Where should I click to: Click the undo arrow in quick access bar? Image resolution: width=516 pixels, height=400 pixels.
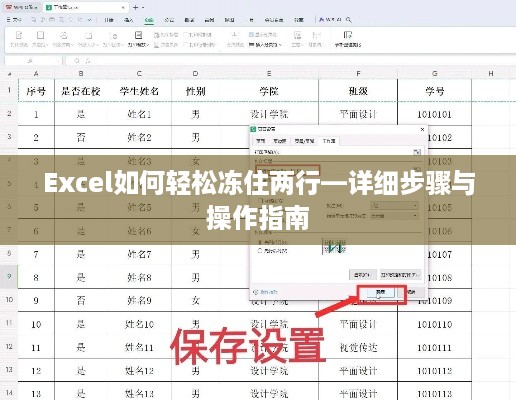coord(71,20)
